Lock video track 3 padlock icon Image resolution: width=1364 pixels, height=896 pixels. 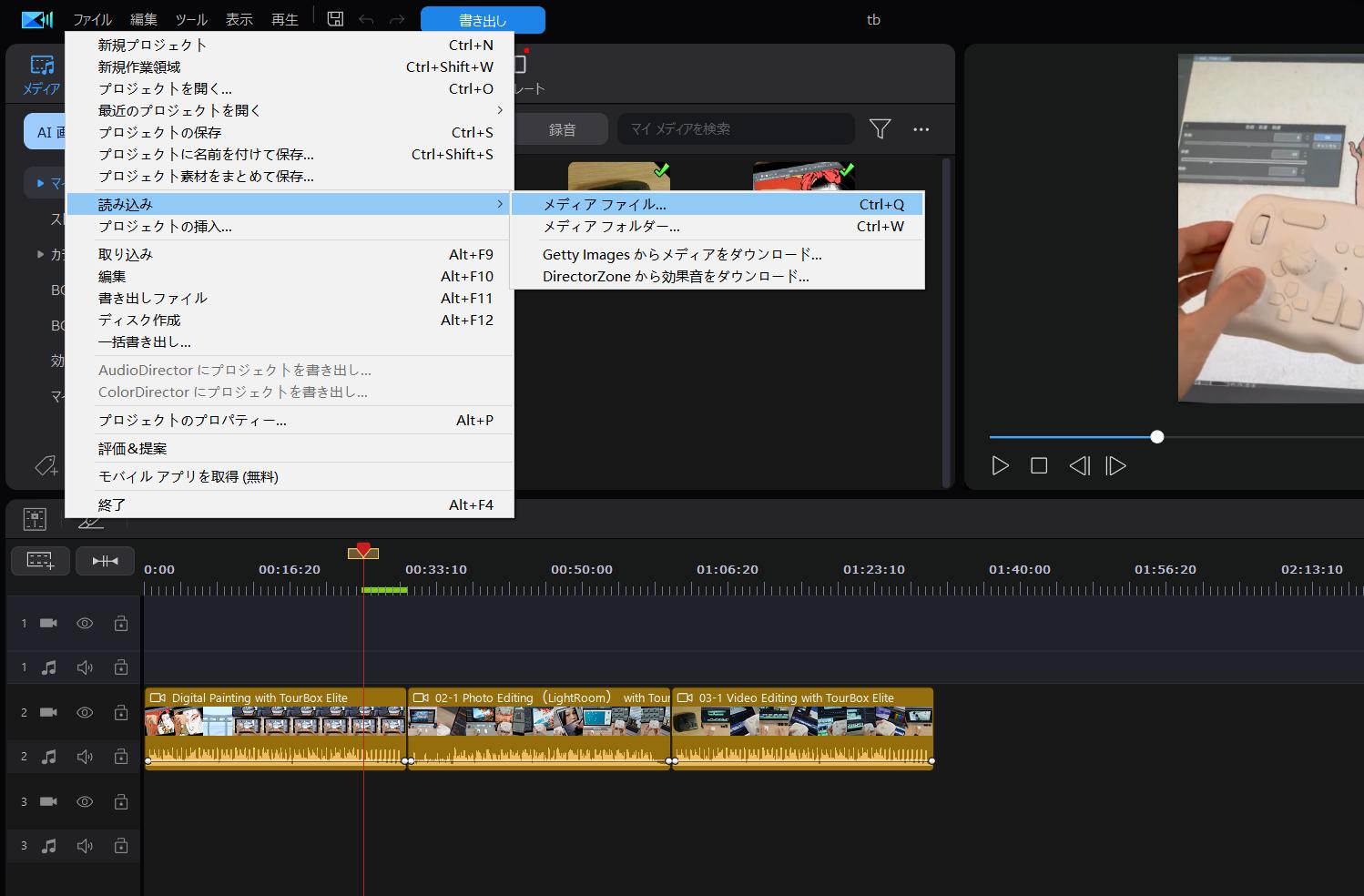pyautogui.click(x=121, y=802)
